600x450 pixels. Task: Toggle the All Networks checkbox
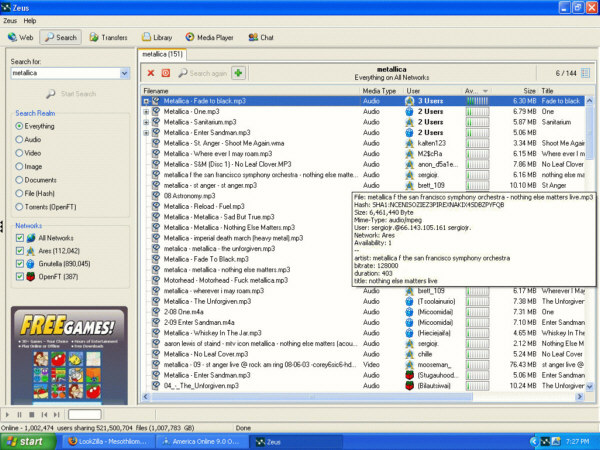(x=19, y=239)
